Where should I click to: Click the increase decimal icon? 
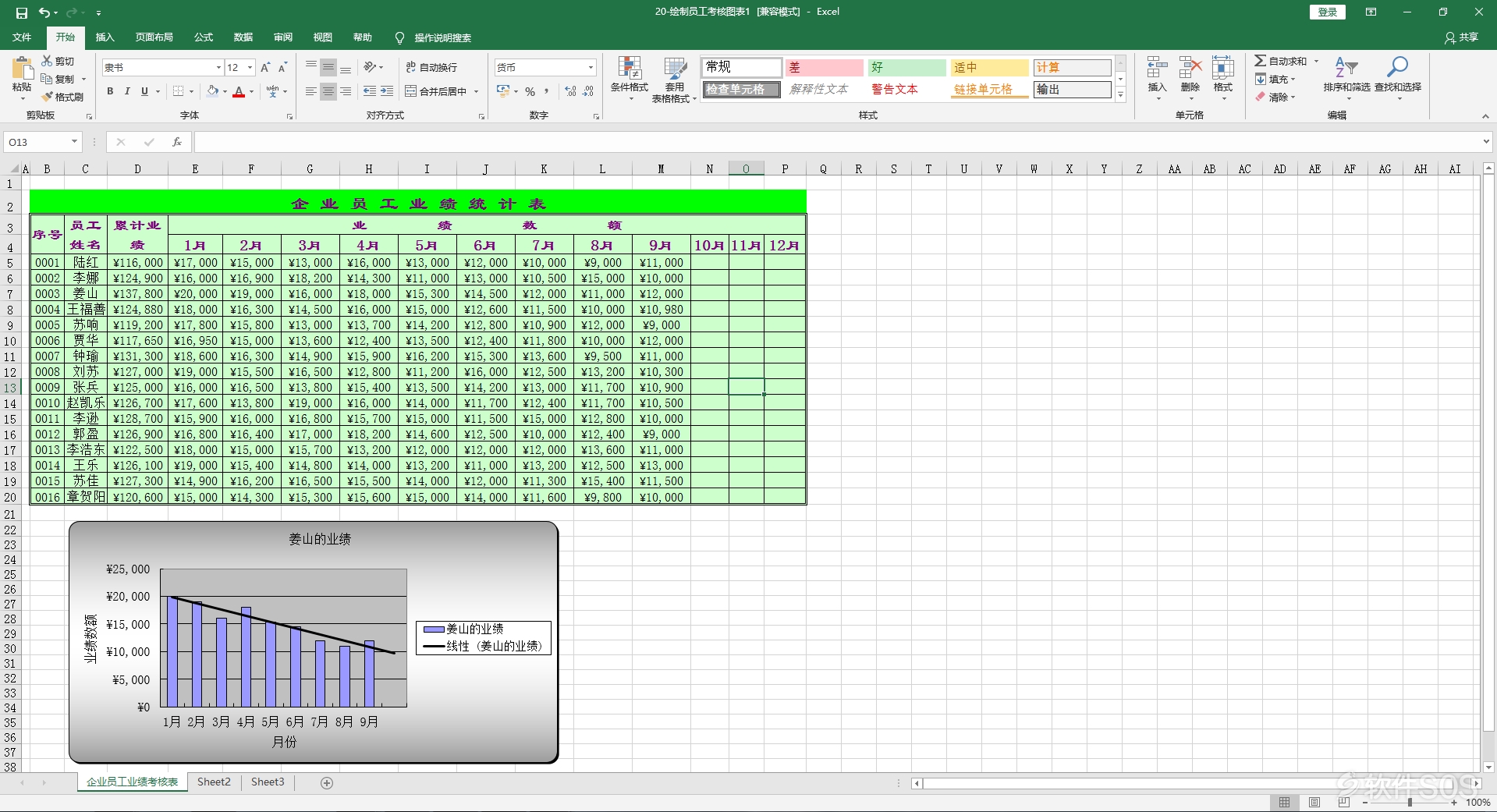pos(571,91)
